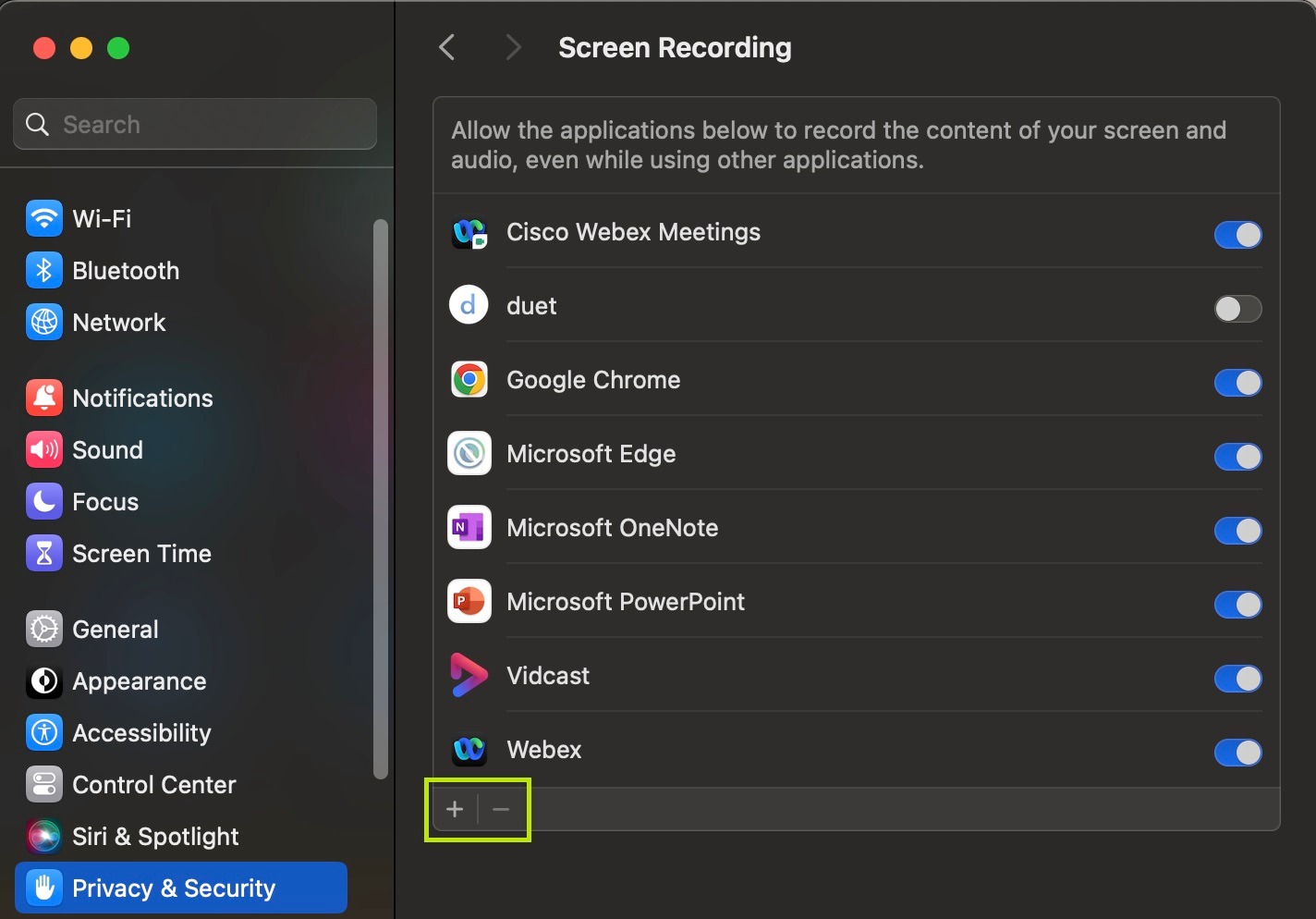Click the Wi-Fi icon in sidebar
The width and height of the screenshot is (1316, 919).
pyautogui.click(x=44, y=219)
